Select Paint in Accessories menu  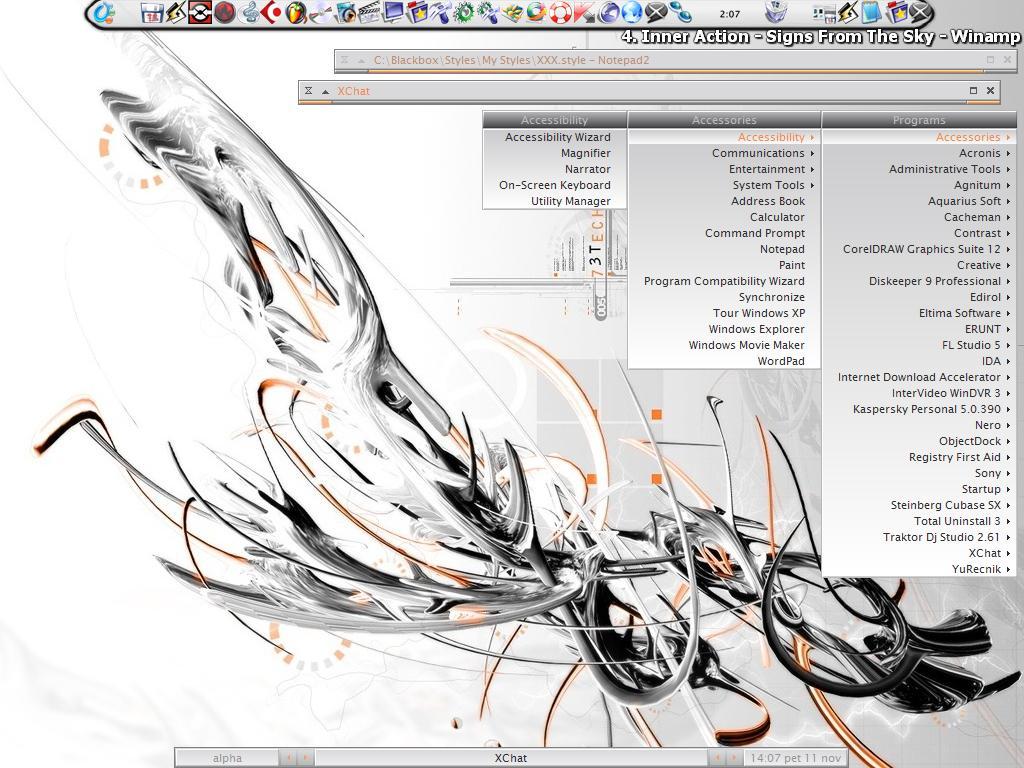click(x=724, y=265)
